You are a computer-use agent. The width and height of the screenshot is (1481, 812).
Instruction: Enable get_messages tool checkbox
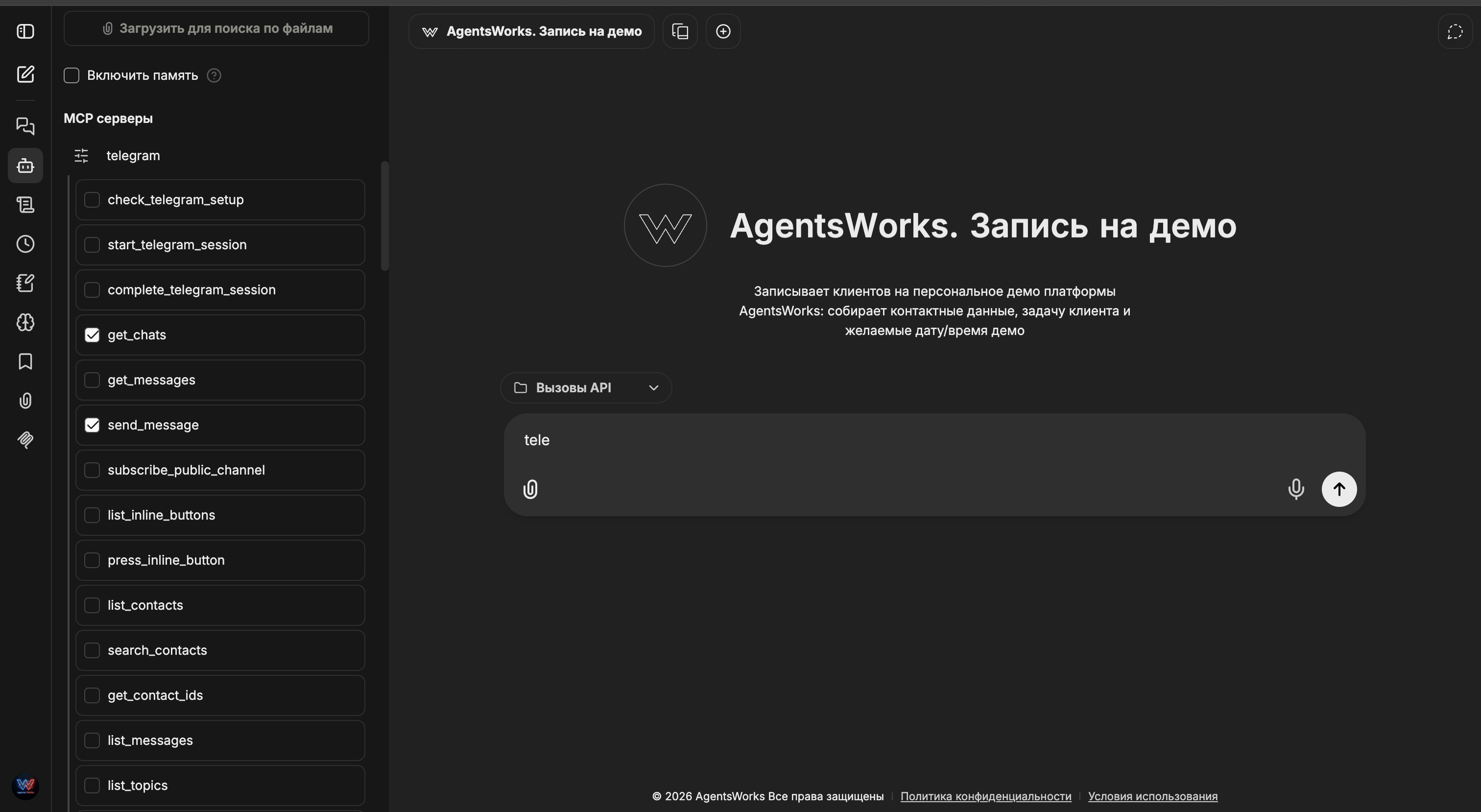point(92,380)
